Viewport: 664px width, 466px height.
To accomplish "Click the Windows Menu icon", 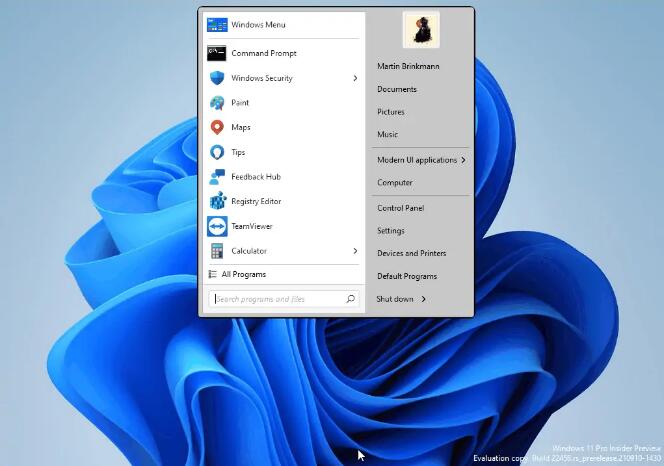I will point(217,25).
